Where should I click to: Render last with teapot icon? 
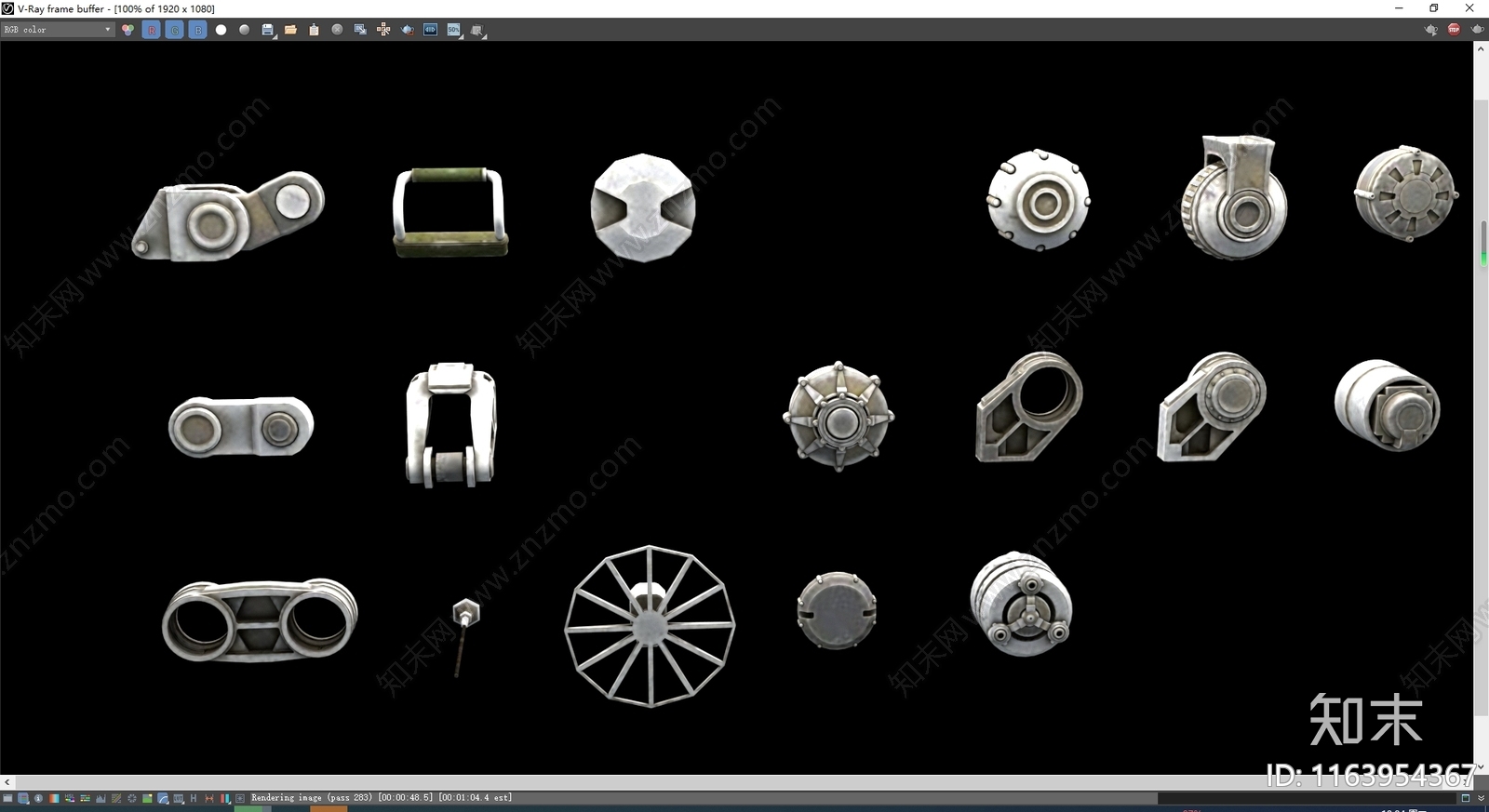click(x=1477, y=30)
